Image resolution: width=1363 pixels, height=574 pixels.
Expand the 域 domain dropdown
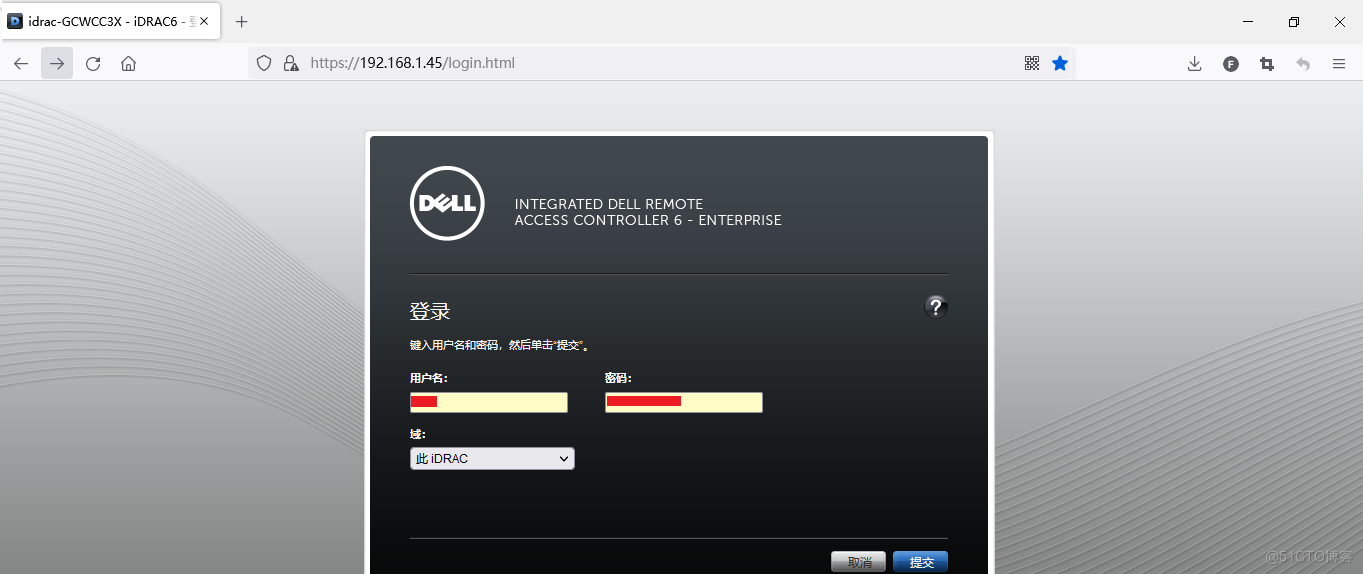492,458
